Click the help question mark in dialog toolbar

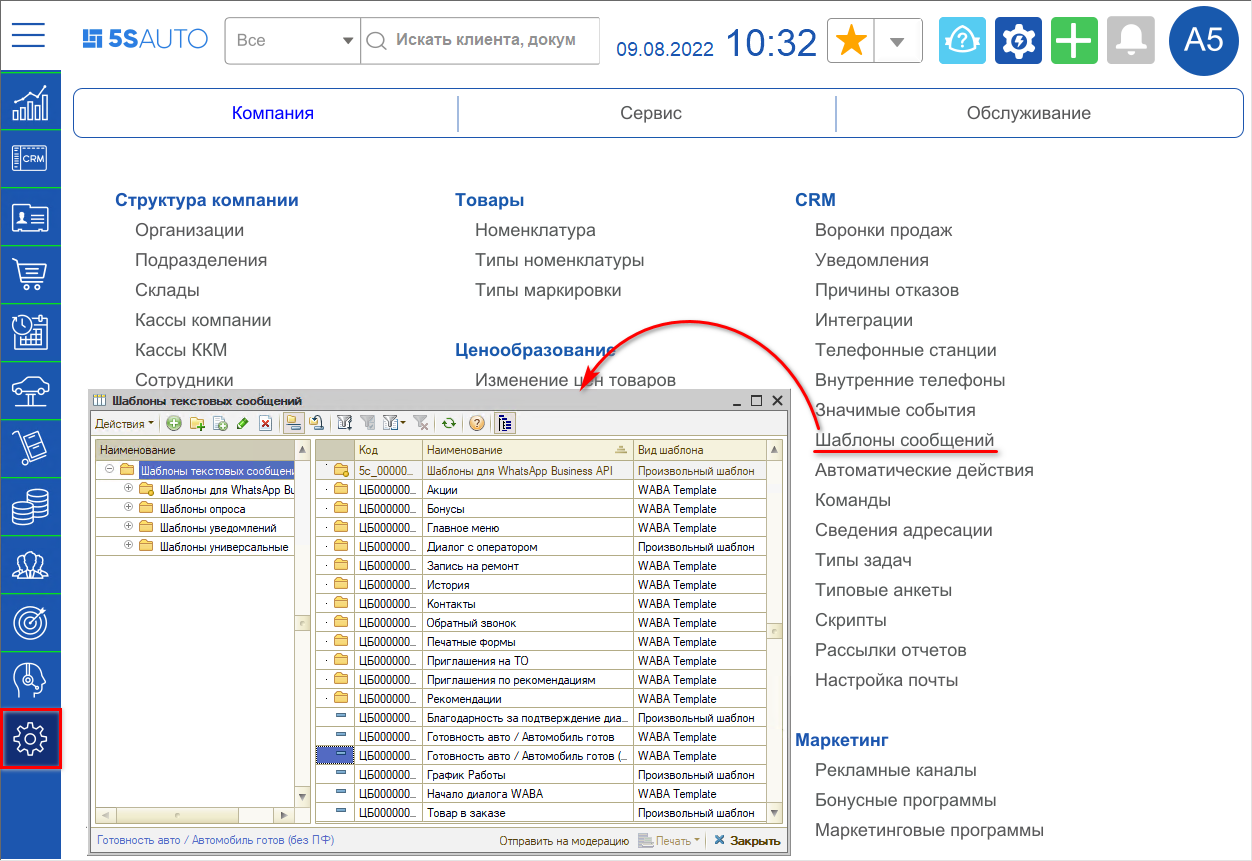pyautogui.click(x=477, y=423)
